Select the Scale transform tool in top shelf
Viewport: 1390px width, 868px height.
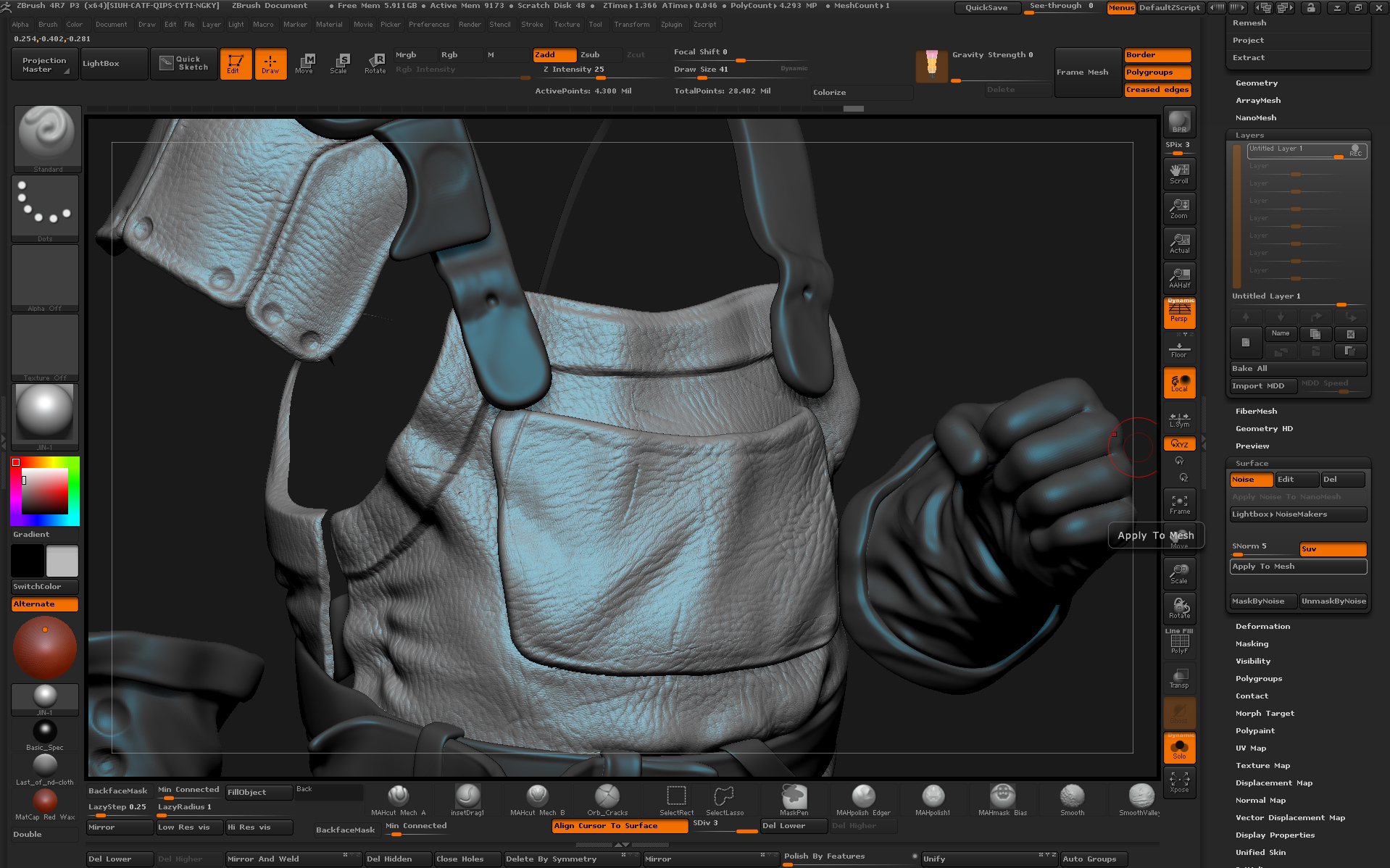coord(338,64)
